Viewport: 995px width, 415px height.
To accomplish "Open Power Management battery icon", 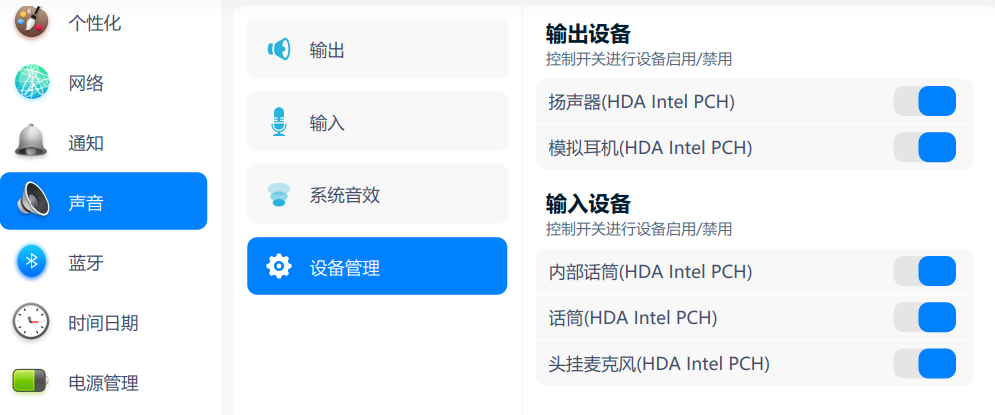I will [32, 381].
